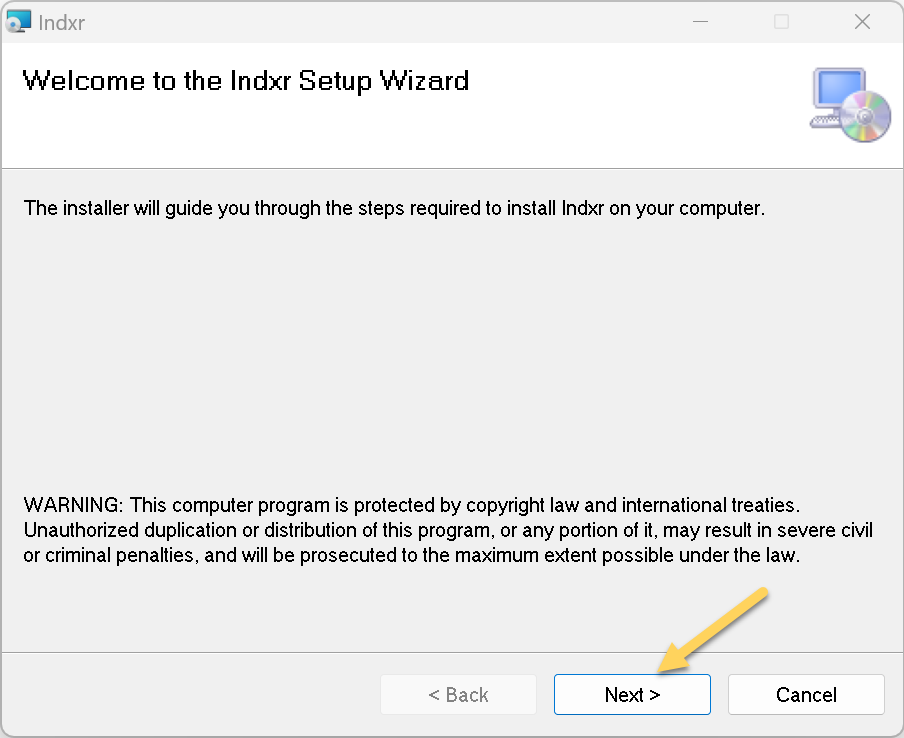Click the installer guide description sentence

pyautogui.click(x=394, y=208)
